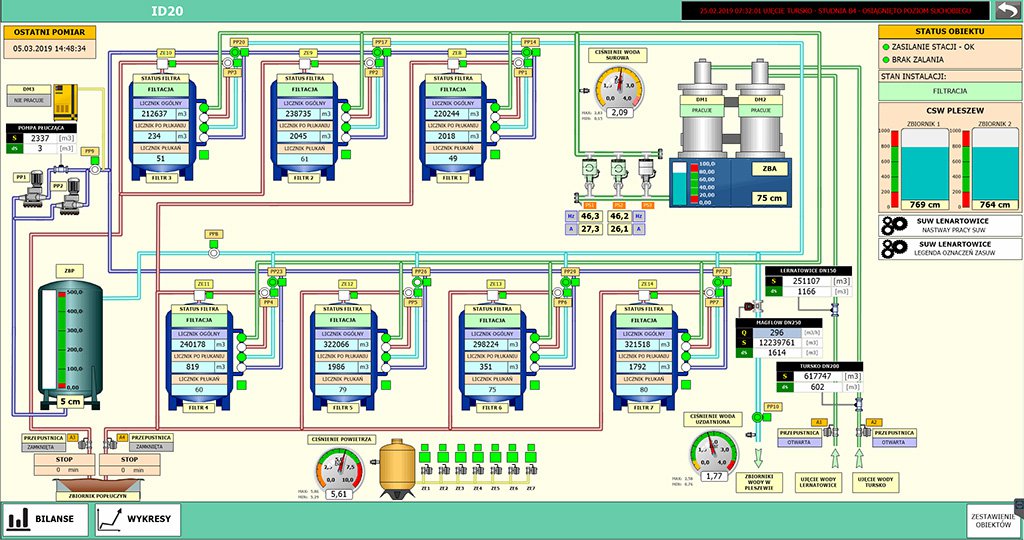1024x540 pixels.
Task: Click the DM1 blower unit
Action: pos(701,109)
